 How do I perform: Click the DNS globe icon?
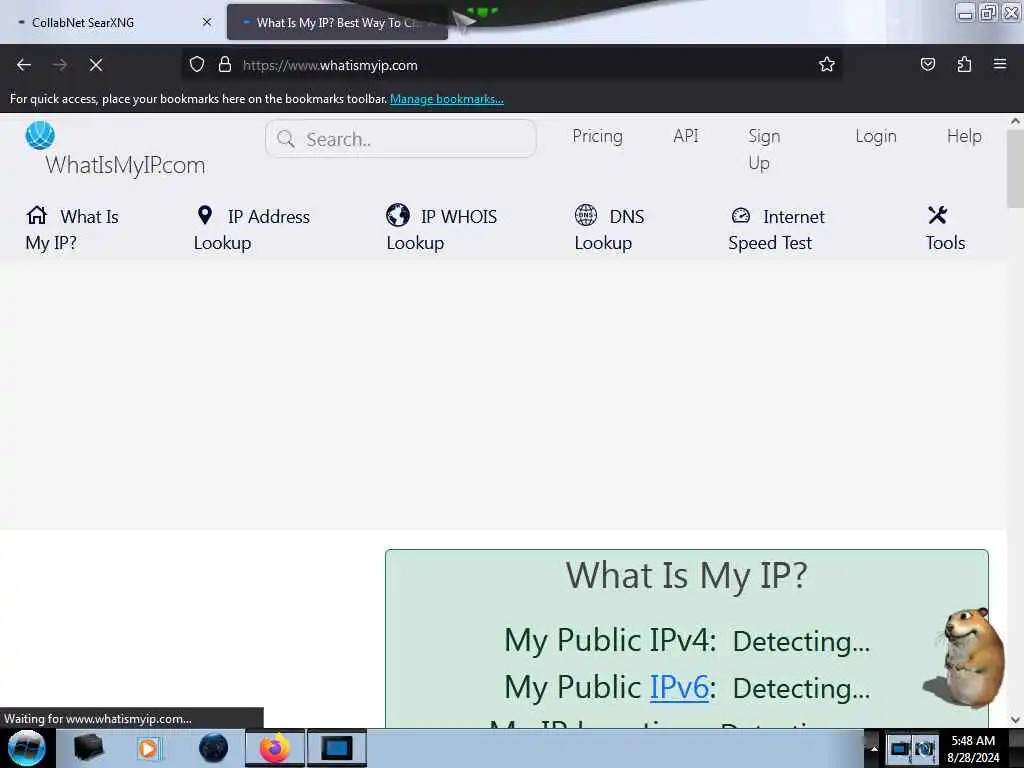[586, 215]
